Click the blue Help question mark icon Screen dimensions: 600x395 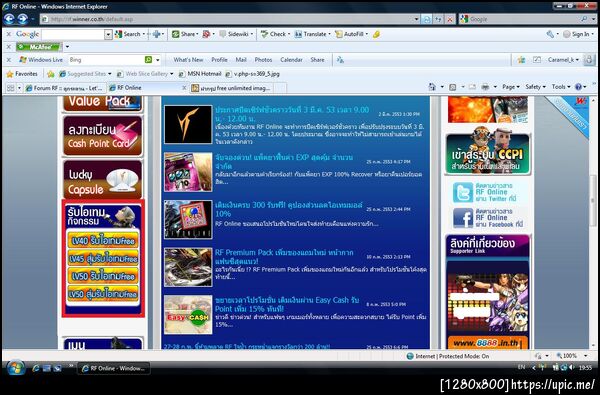[578, 87]
